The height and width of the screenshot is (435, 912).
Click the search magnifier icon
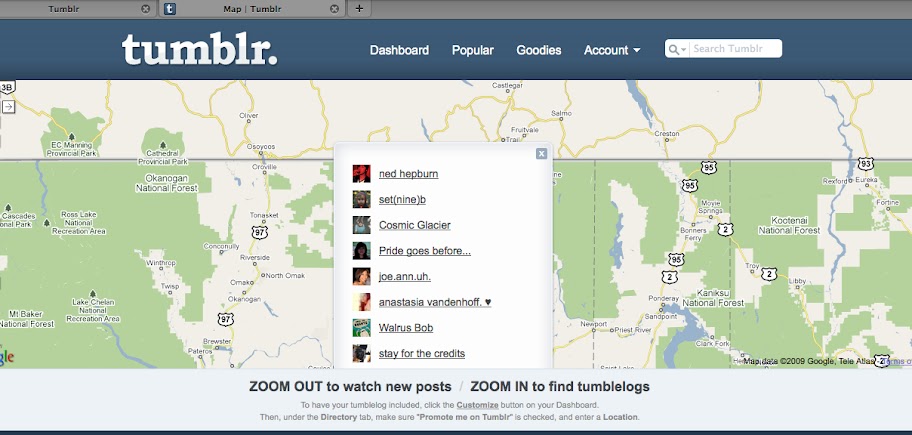point(674,49)
